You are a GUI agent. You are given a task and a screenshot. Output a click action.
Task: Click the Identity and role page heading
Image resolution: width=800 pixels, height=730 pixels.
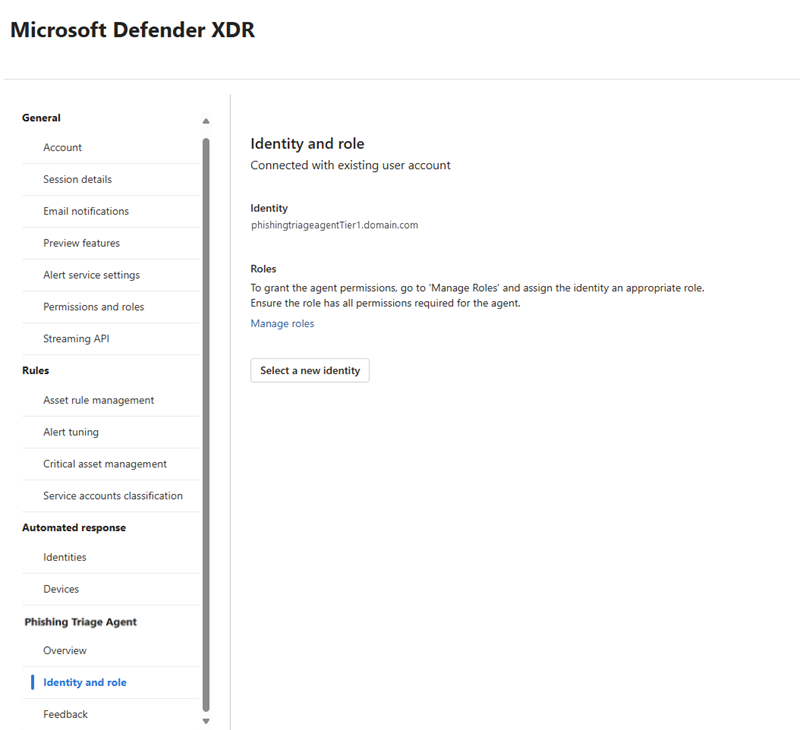tap(307, 144)
